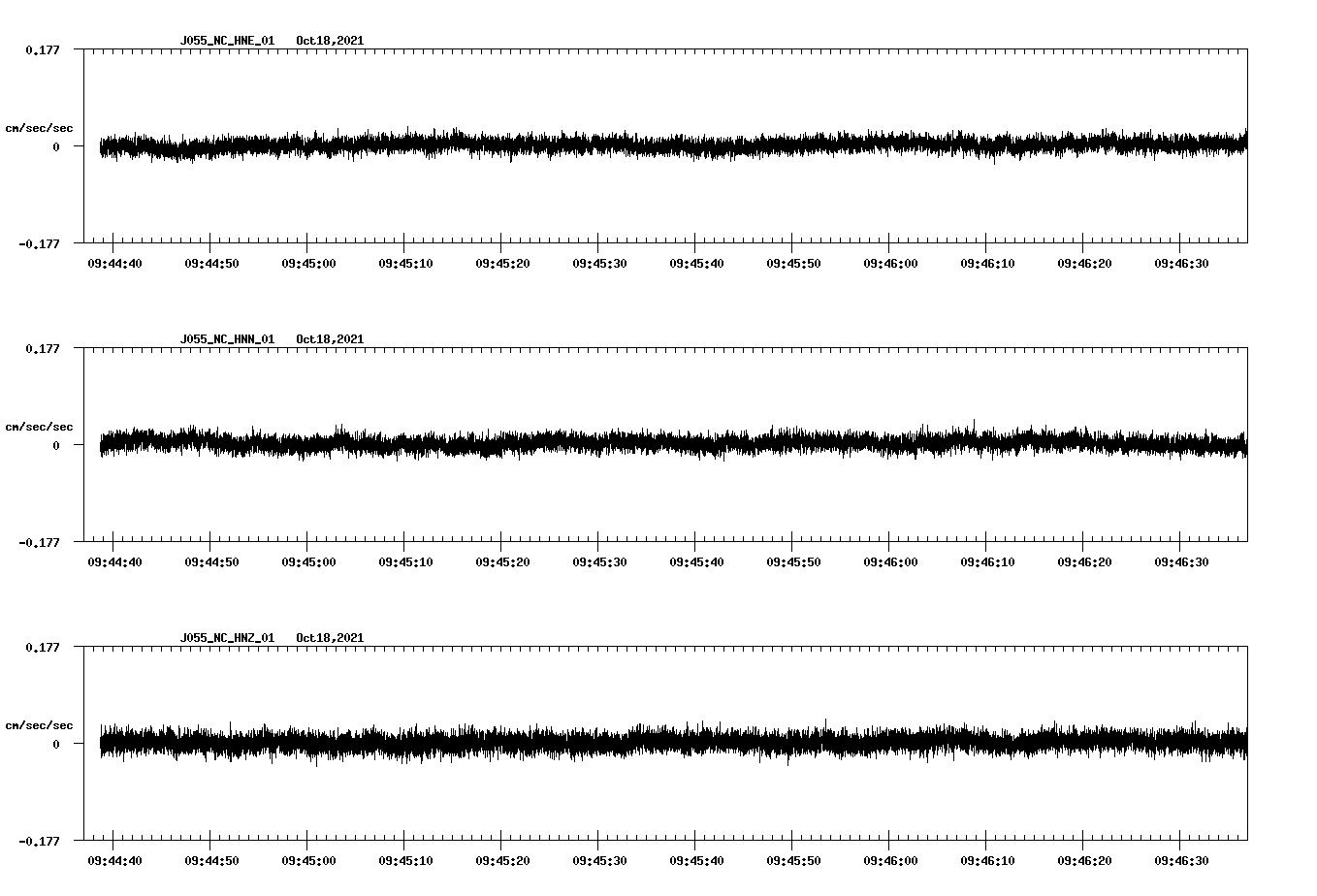Click the Oct18,2021 date on the HNE plot
Image resolution: width=1317 pixels, height=896 pixels.
point(330,41)
